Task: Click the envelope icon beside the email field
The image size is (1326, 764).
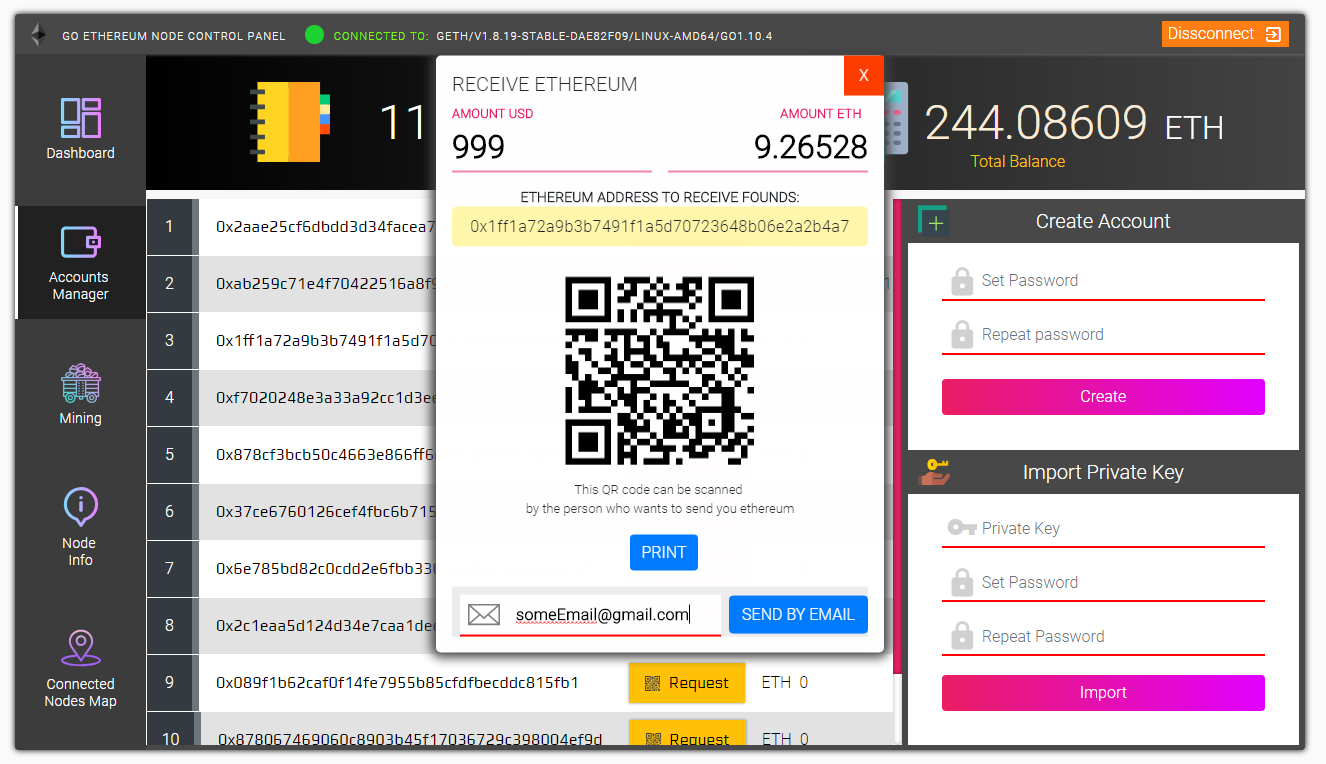Action: pos(484,615)
